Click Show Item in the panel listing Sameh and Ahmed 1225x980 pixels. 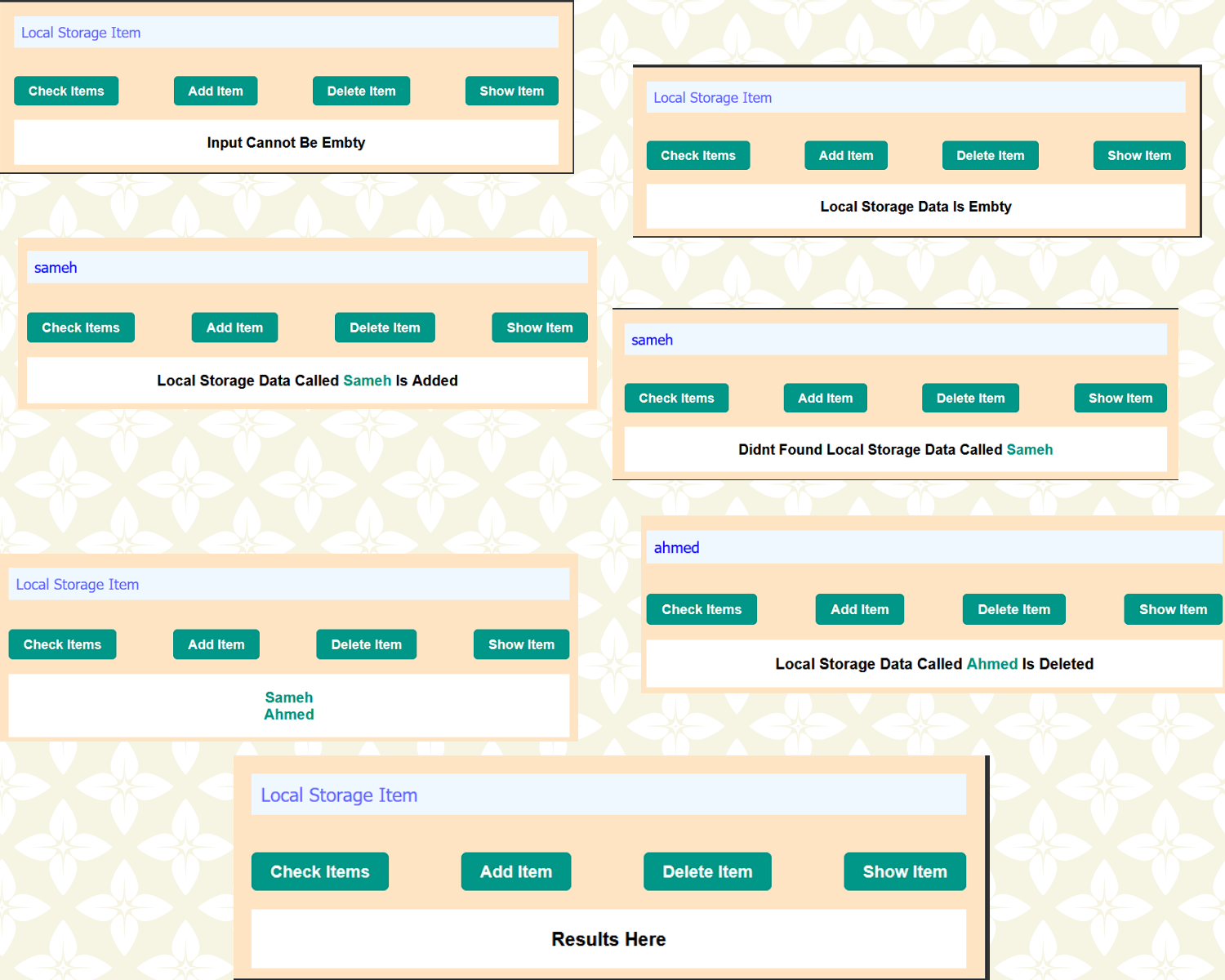click(521, 644)
